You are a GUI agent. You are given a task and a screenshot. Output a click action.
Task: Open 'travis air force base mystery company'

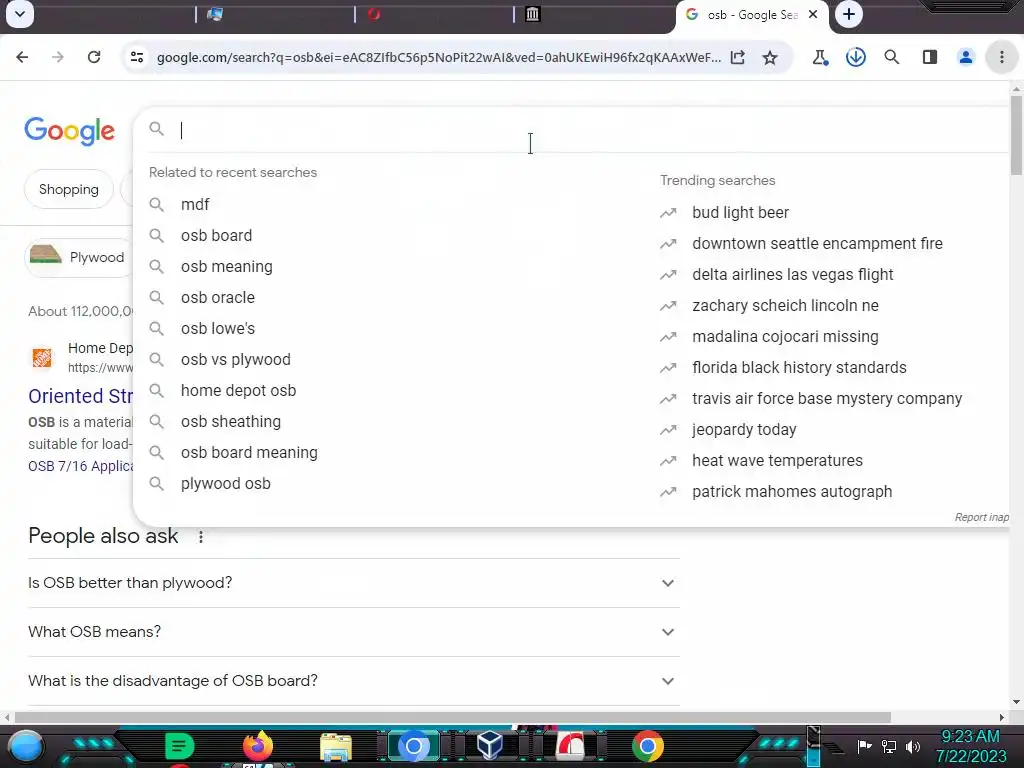click(x=829, y=399)
